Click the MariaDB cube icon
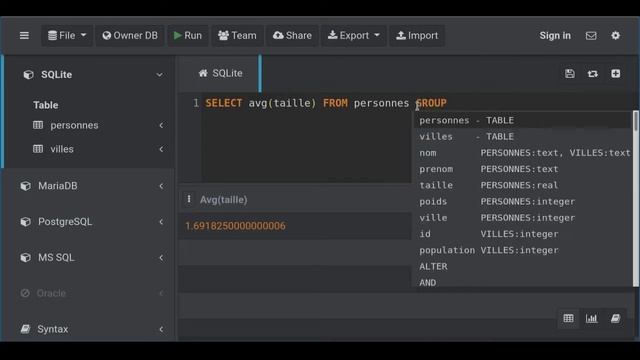 pos(25,186)
